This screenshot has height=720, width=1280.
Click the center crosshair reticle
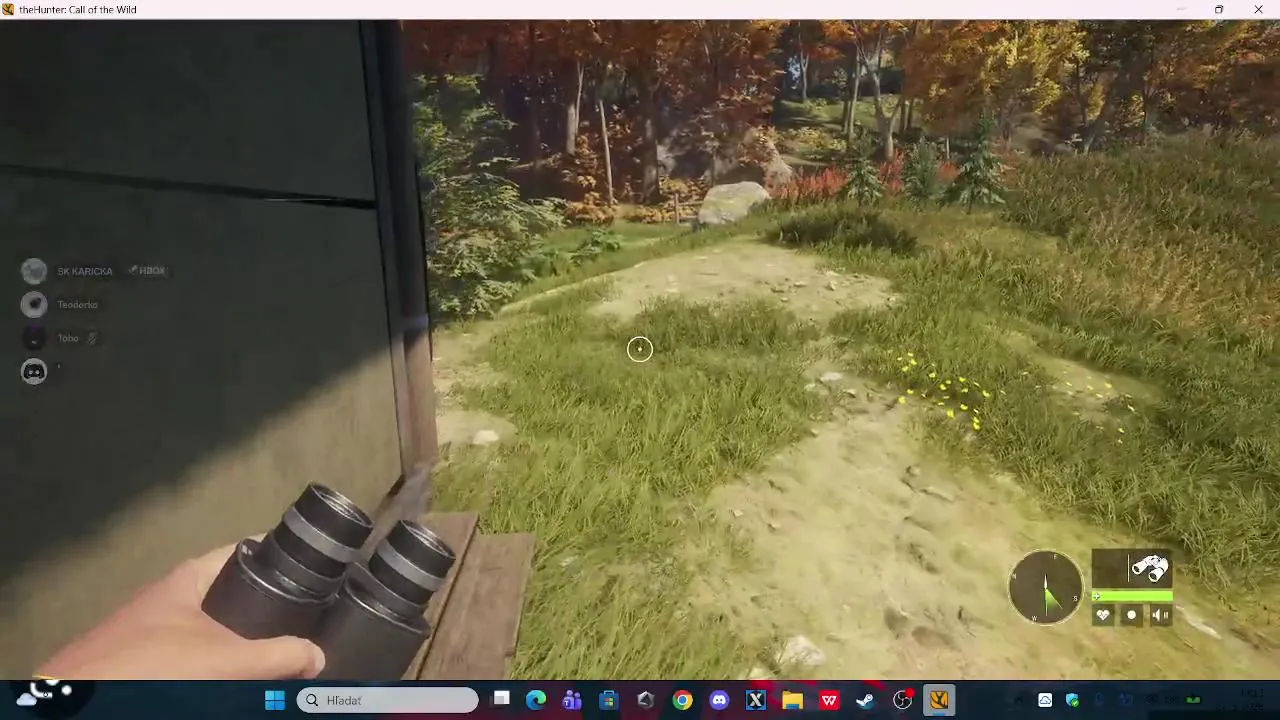pos(640,348)
